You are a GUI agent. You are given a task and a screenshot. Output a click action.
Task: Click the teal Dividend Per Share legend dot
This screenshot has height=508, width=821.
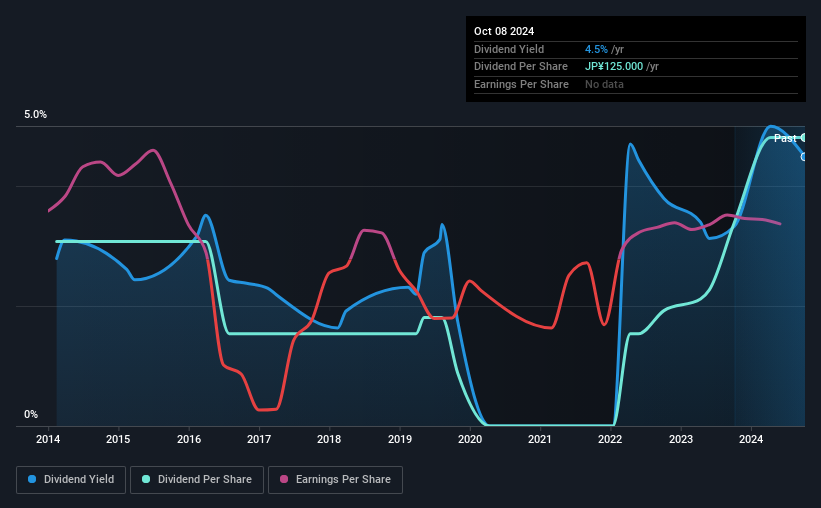coord(146,479)
